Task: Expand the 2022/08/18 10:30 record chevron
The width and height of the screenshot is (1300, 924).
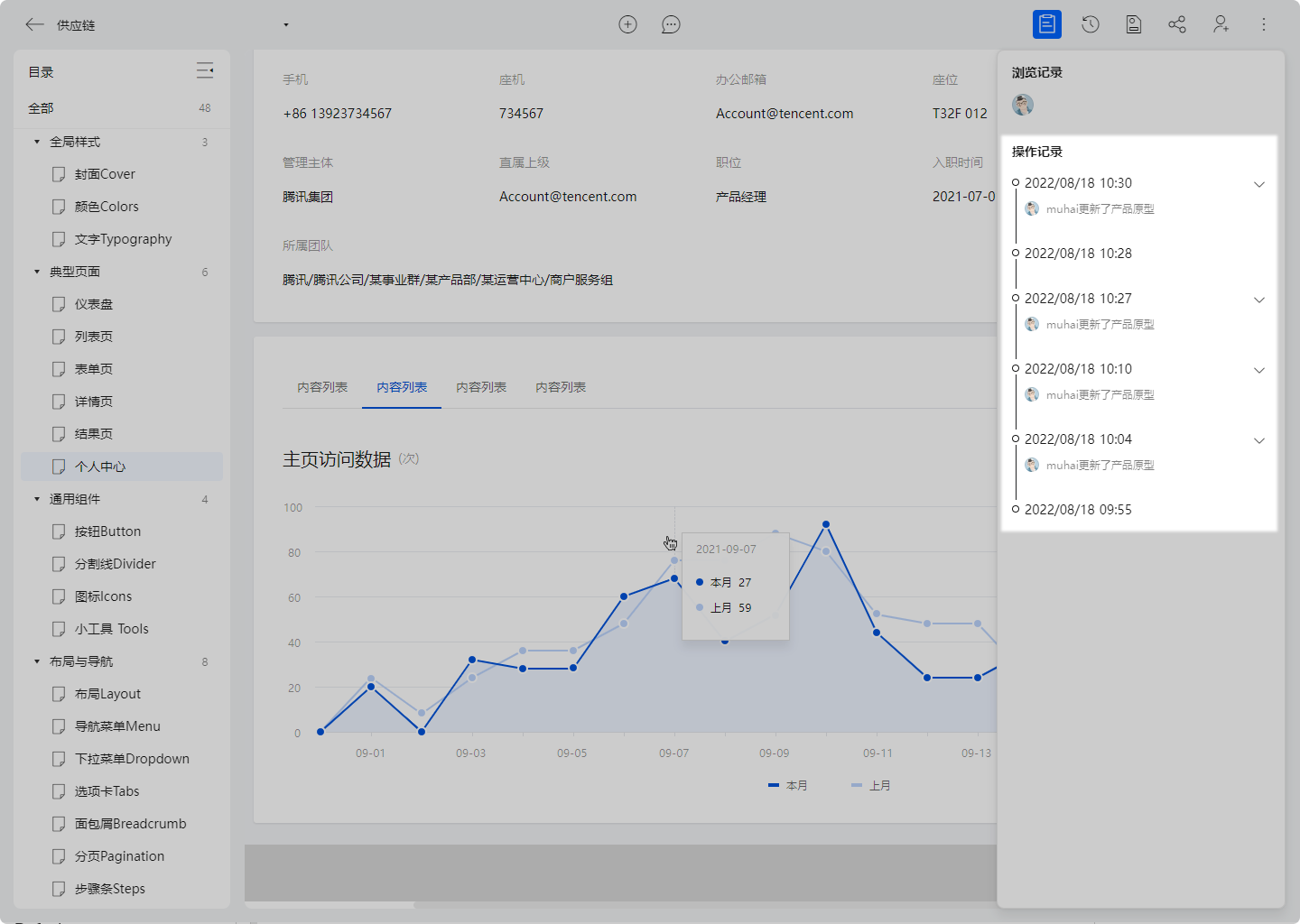Action: pos(1259,184)
